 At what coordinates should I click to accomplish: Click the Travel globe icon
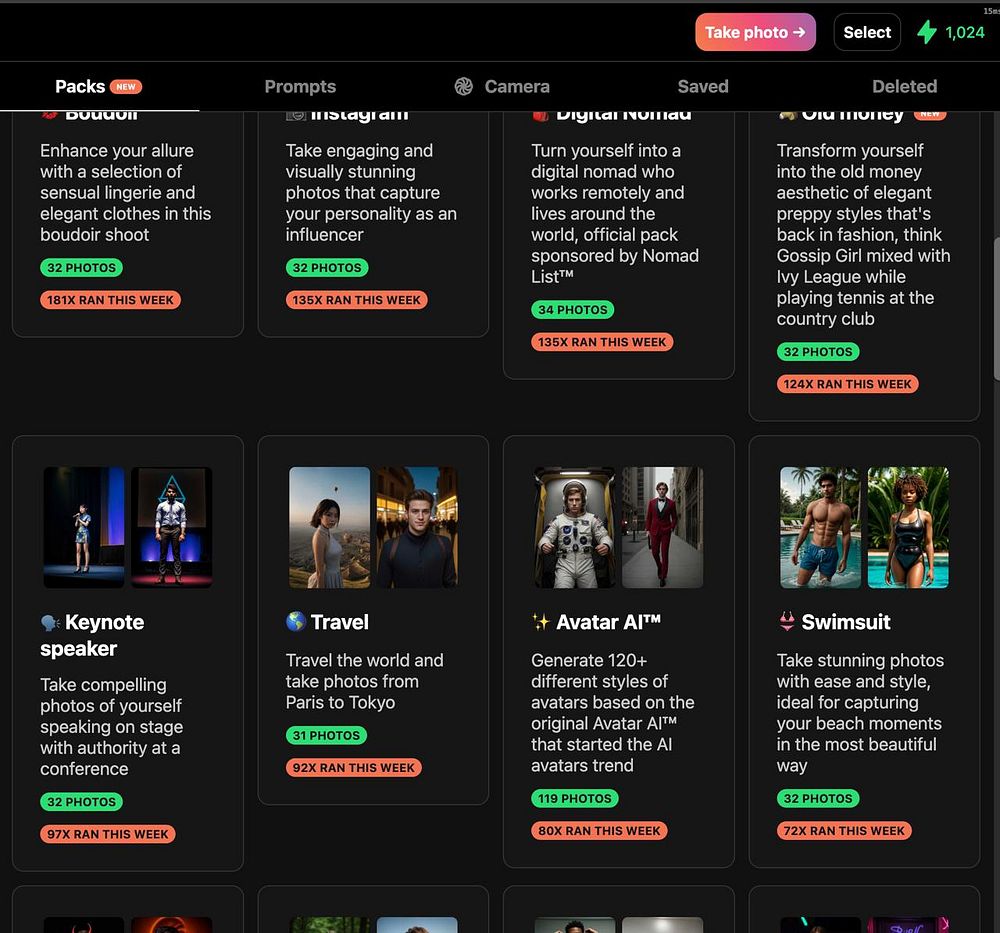(296, 621)
